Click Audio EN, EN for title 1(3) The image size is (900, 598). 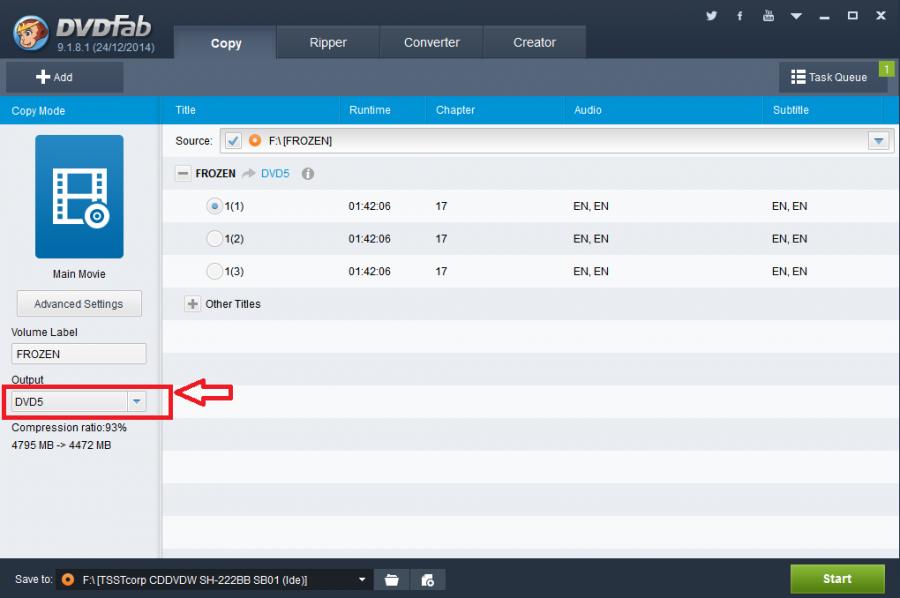pyautogui.click(x=591, y=271)
